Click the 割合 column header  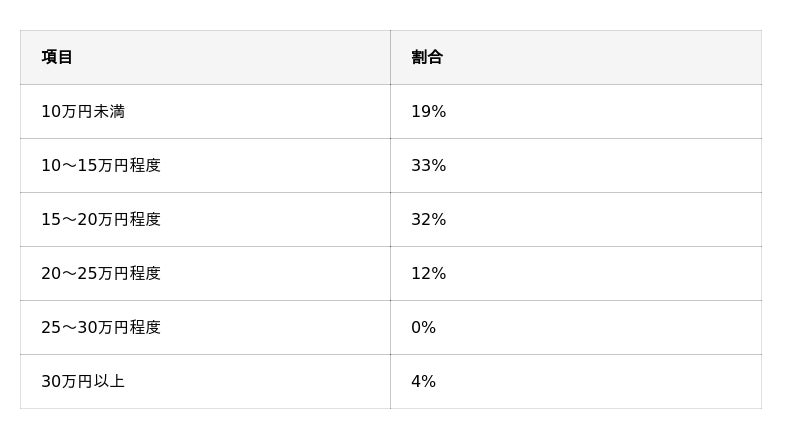pos(576,57)
